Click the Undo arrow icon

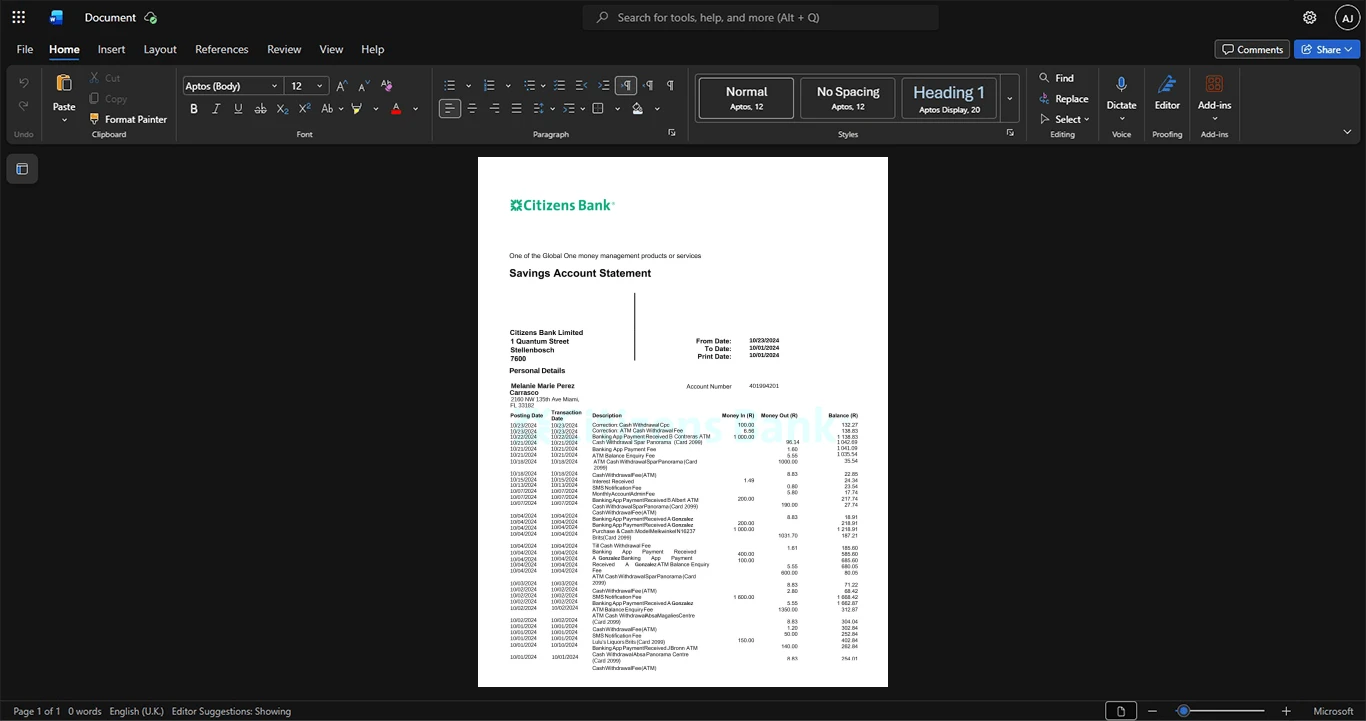(24, 83)
